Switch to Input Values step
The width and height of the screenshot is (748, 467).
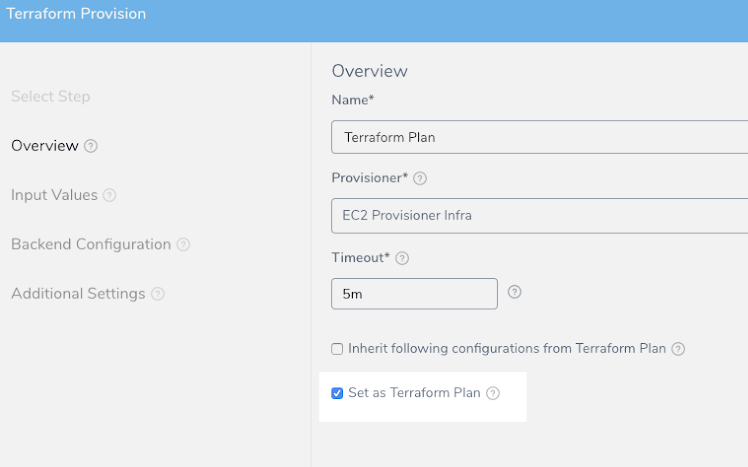coord(54,195)
